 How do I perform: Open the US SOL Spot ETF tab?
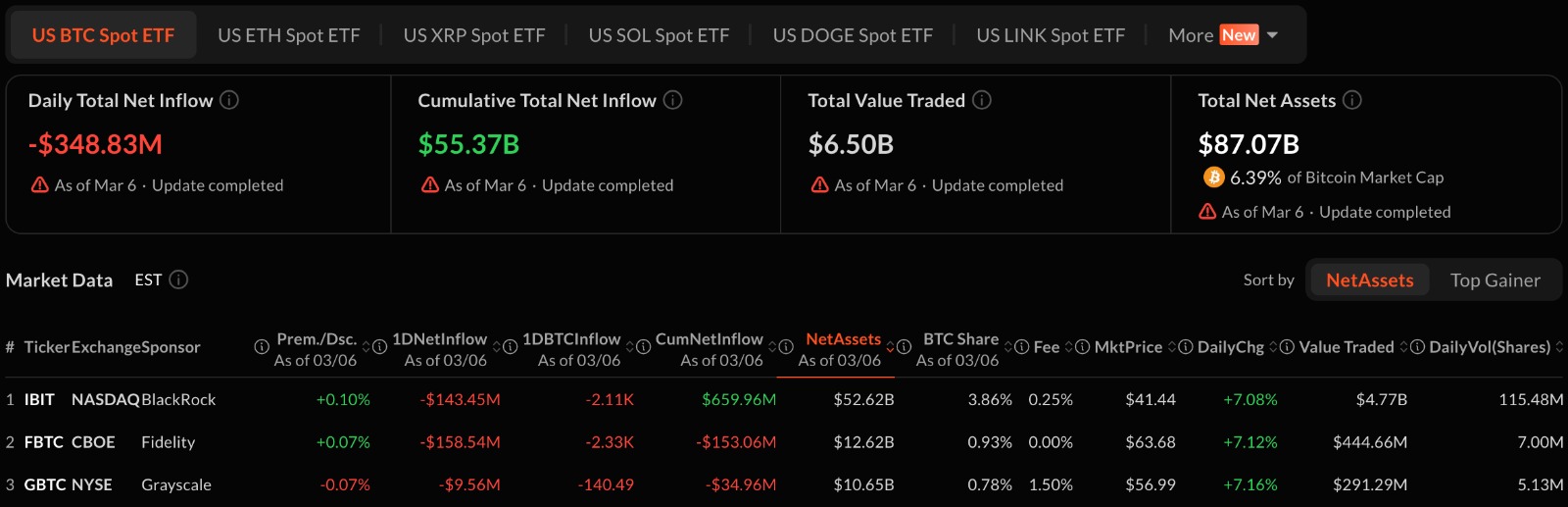(659, 35)
